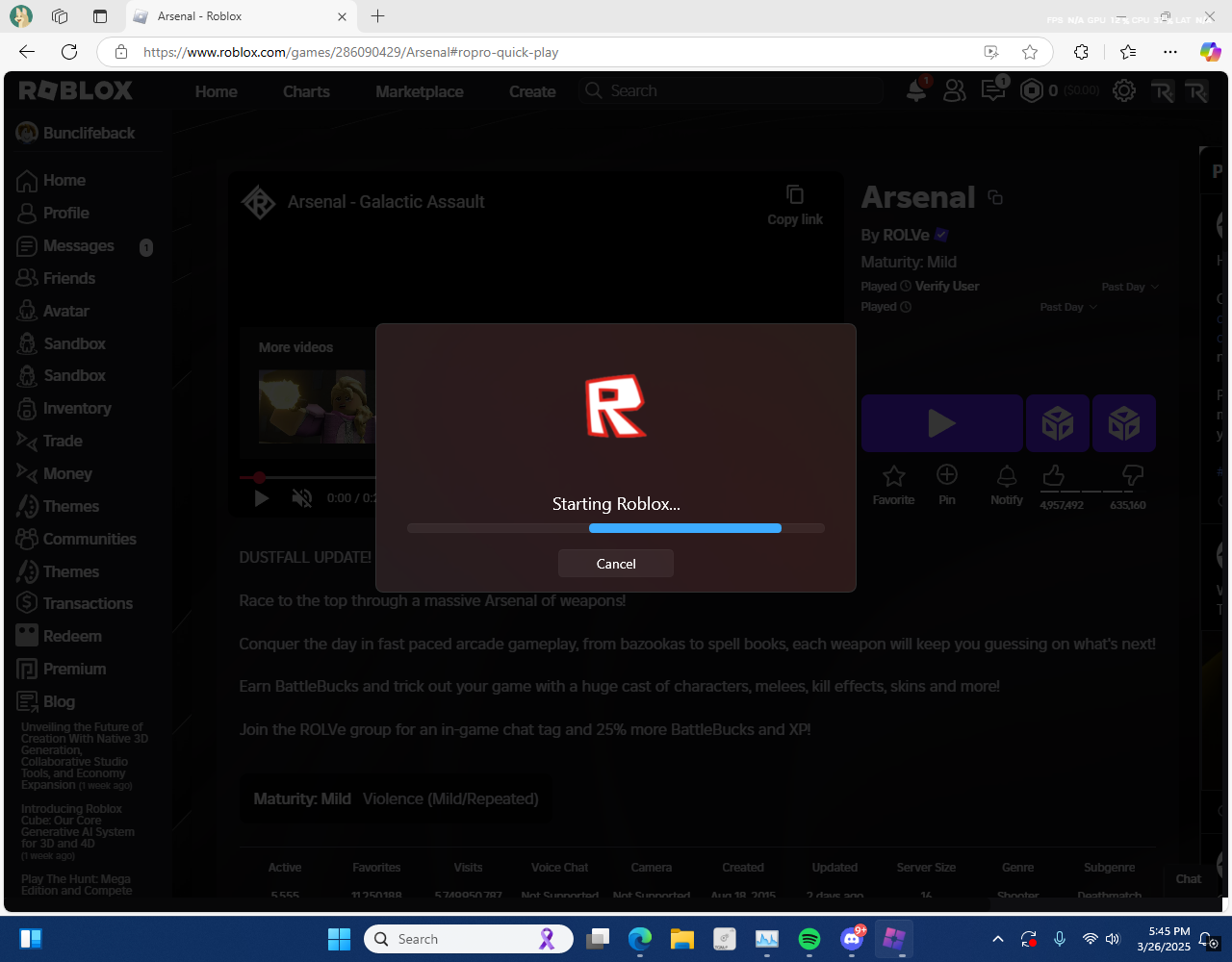
Task: Open Money in the left sidebar
Action: tap(55, 473)
